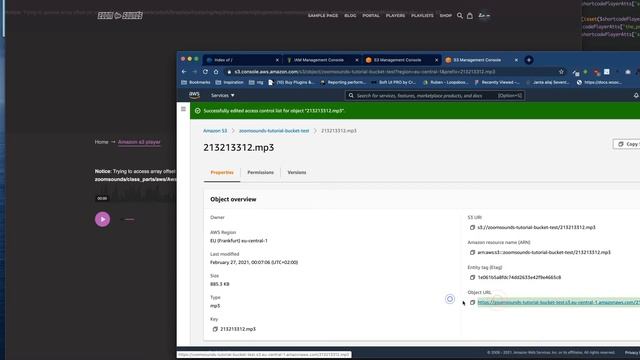The width and height of the screenshot is (640, 360).
Task: Open SHOP menu item on ZoomSounds site
Action: 446,16
